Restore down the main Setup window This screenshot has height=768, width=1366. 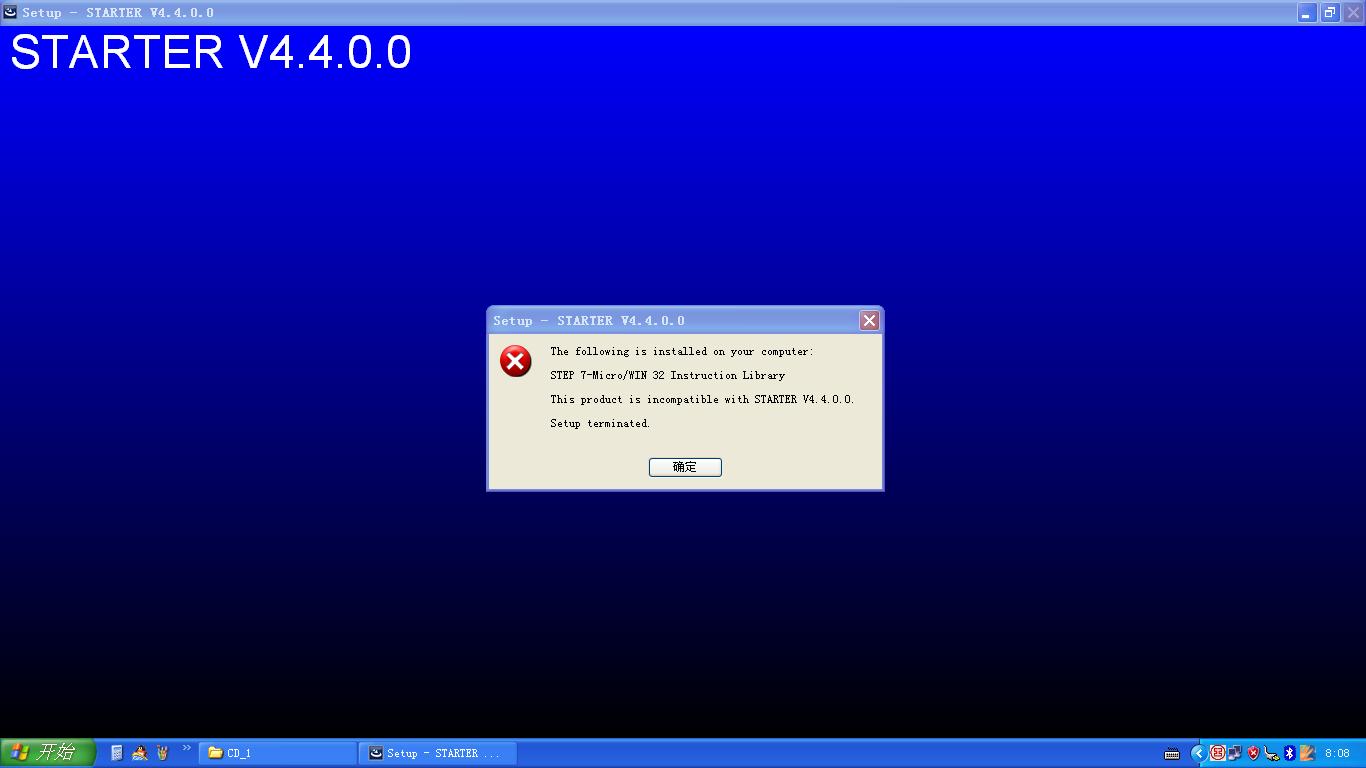[1330, 13]
